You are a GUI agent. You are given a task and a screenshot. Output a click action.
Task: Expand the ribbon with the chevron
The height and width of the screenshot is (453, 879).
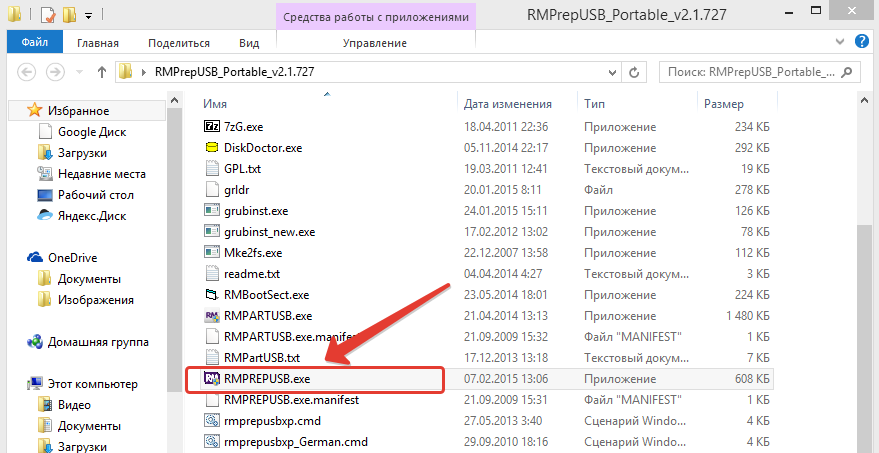[x=840, y=41]
